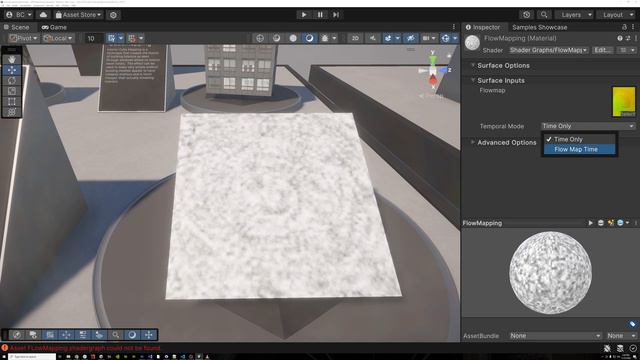Toggle grid snapping button

click(111, 38)
